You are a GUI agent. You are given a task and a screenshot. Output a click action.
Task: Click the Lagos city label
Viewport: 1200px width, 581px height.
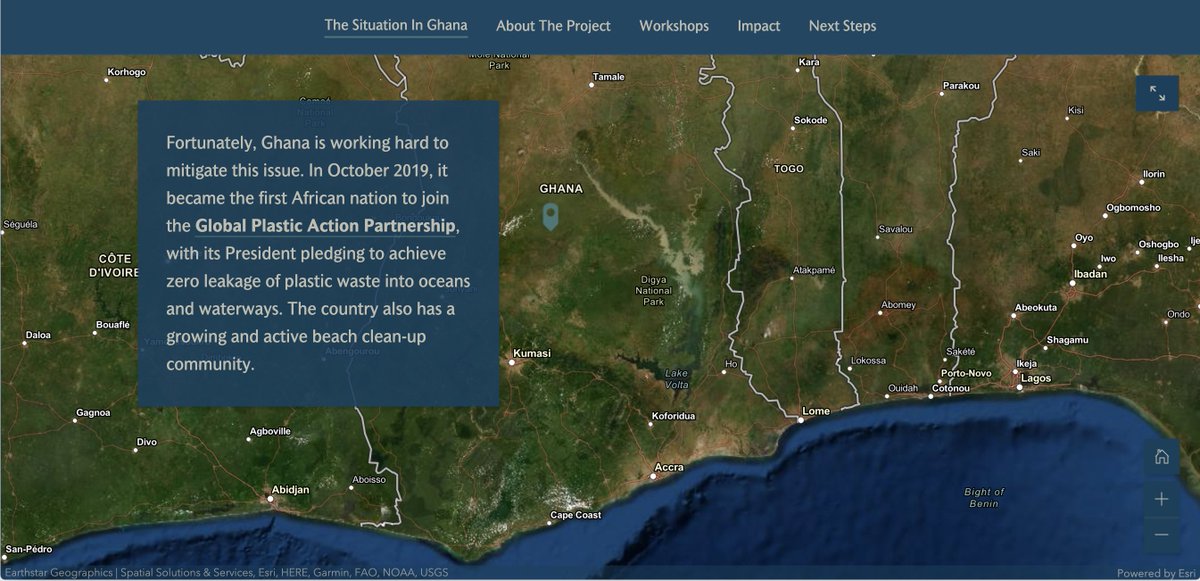1036,379
